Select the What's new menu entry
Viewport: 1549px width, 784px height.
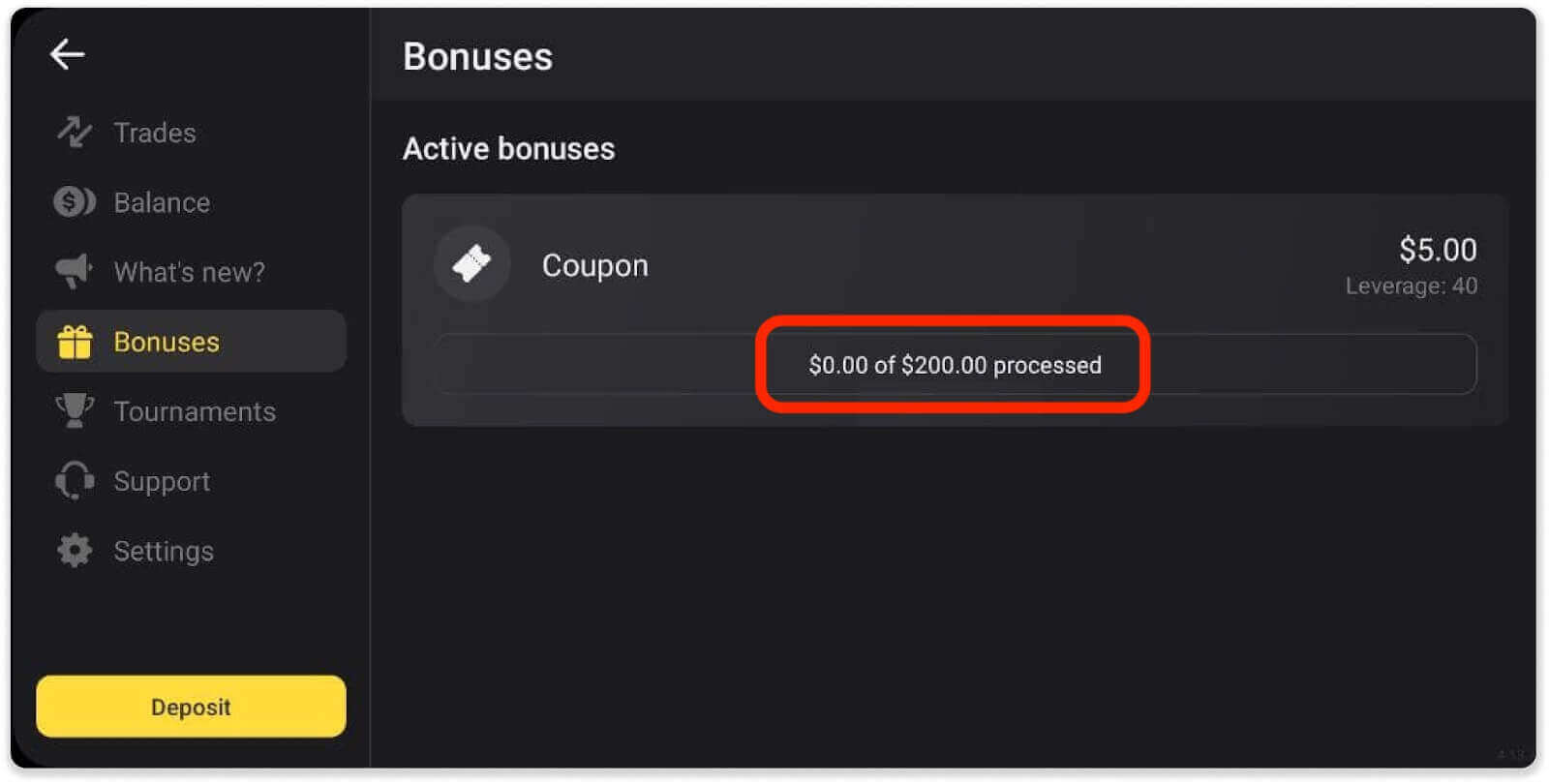tap(189, 271)
